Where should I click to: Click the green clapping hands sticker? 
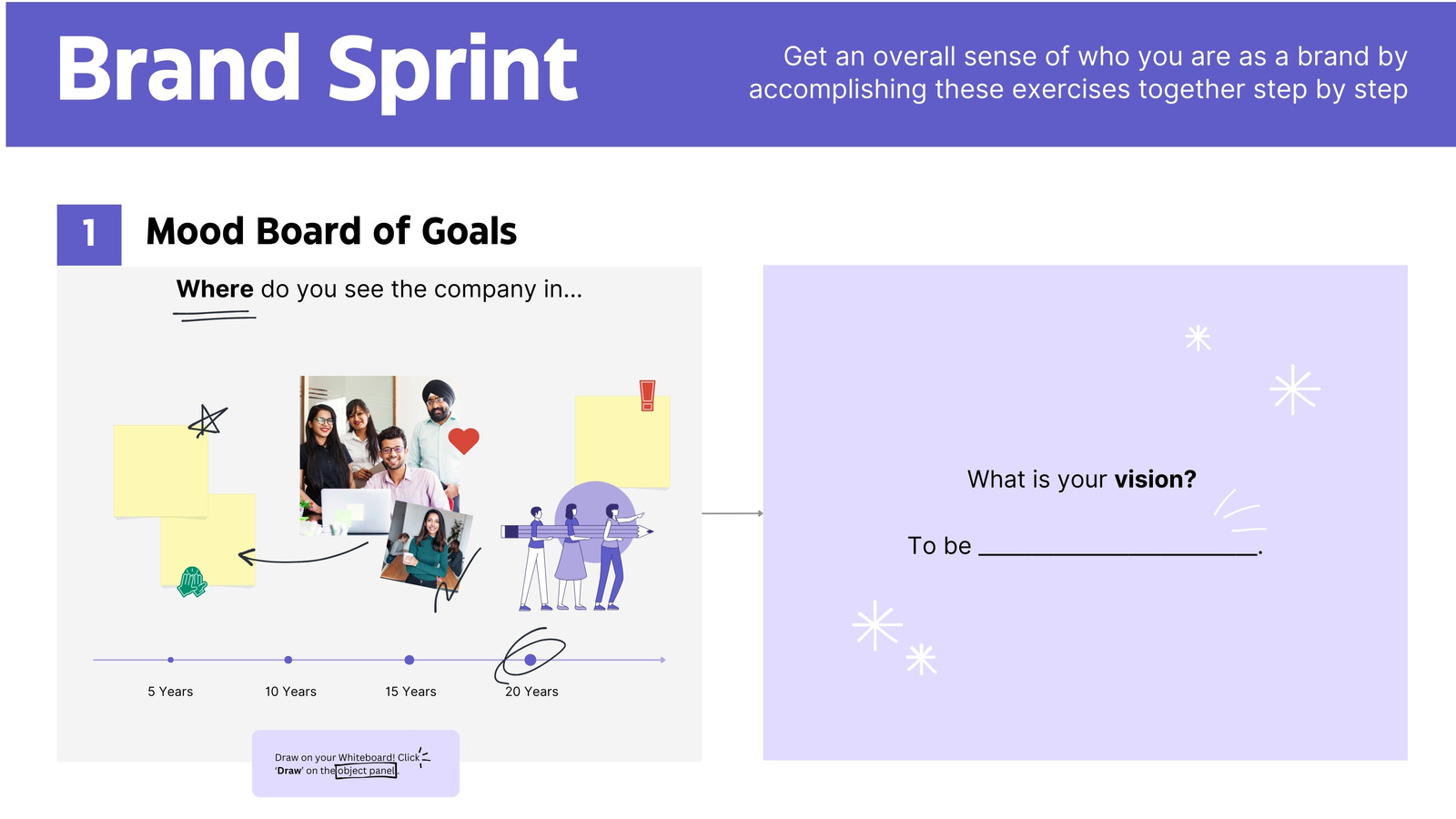pos(192,581)
